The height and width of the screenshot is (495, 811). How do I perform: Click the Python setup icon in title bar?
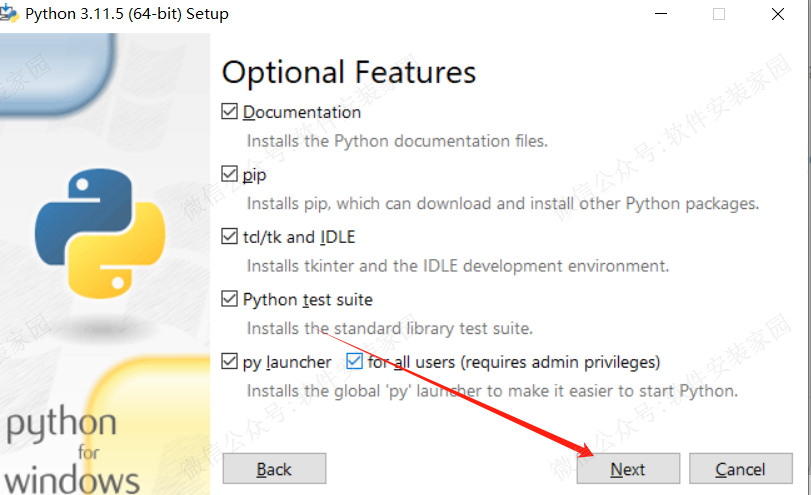[x=10, y=13]
